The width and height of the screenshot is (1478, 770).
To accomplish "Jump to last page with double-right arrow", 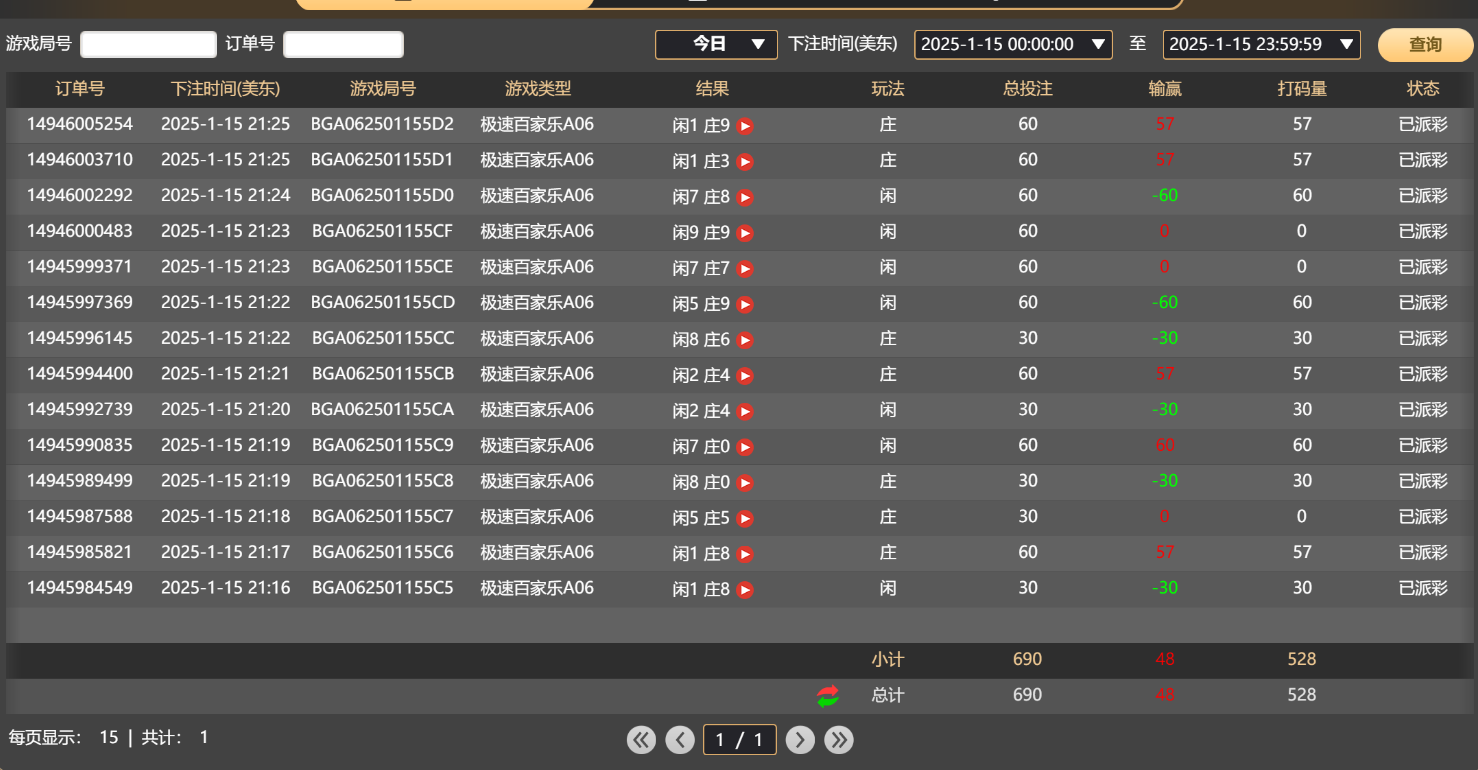I will (x=839, y=739).
